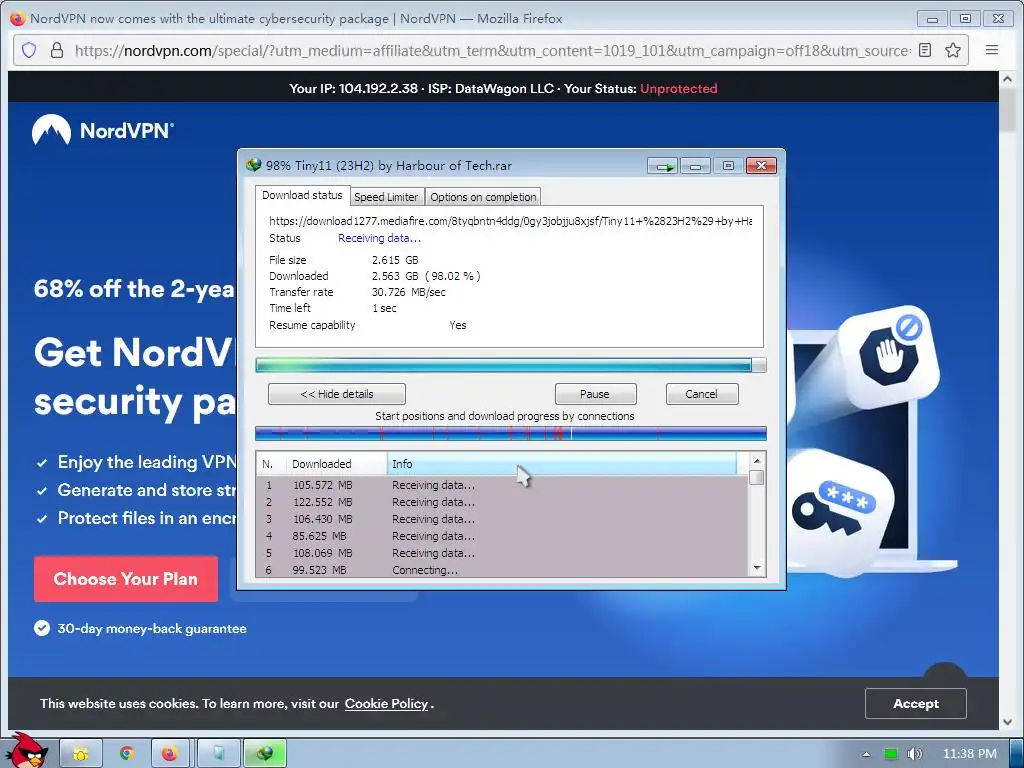1024x768 pixels.
Task: Click the connections progress segment bar
Action: pos(511,433)
